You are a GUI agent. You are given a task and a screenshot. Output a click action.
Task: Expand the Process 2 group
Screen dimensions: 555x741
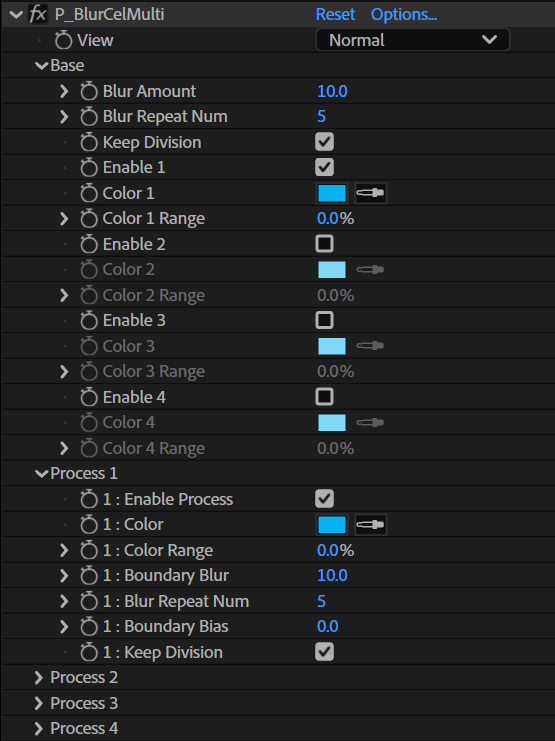click(39, 678)
